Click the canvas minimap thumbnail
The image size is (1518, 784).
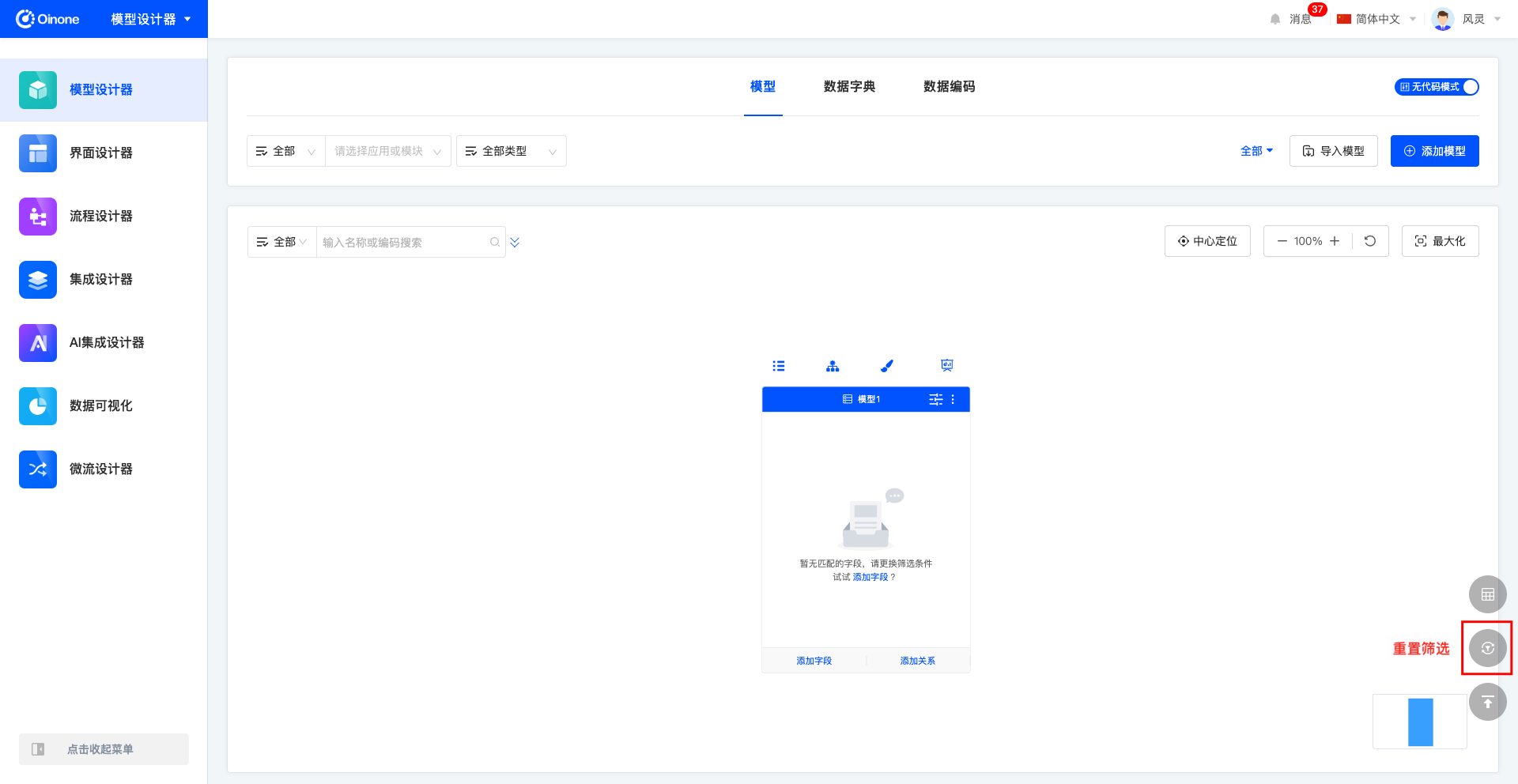(x=1420, y=722)
